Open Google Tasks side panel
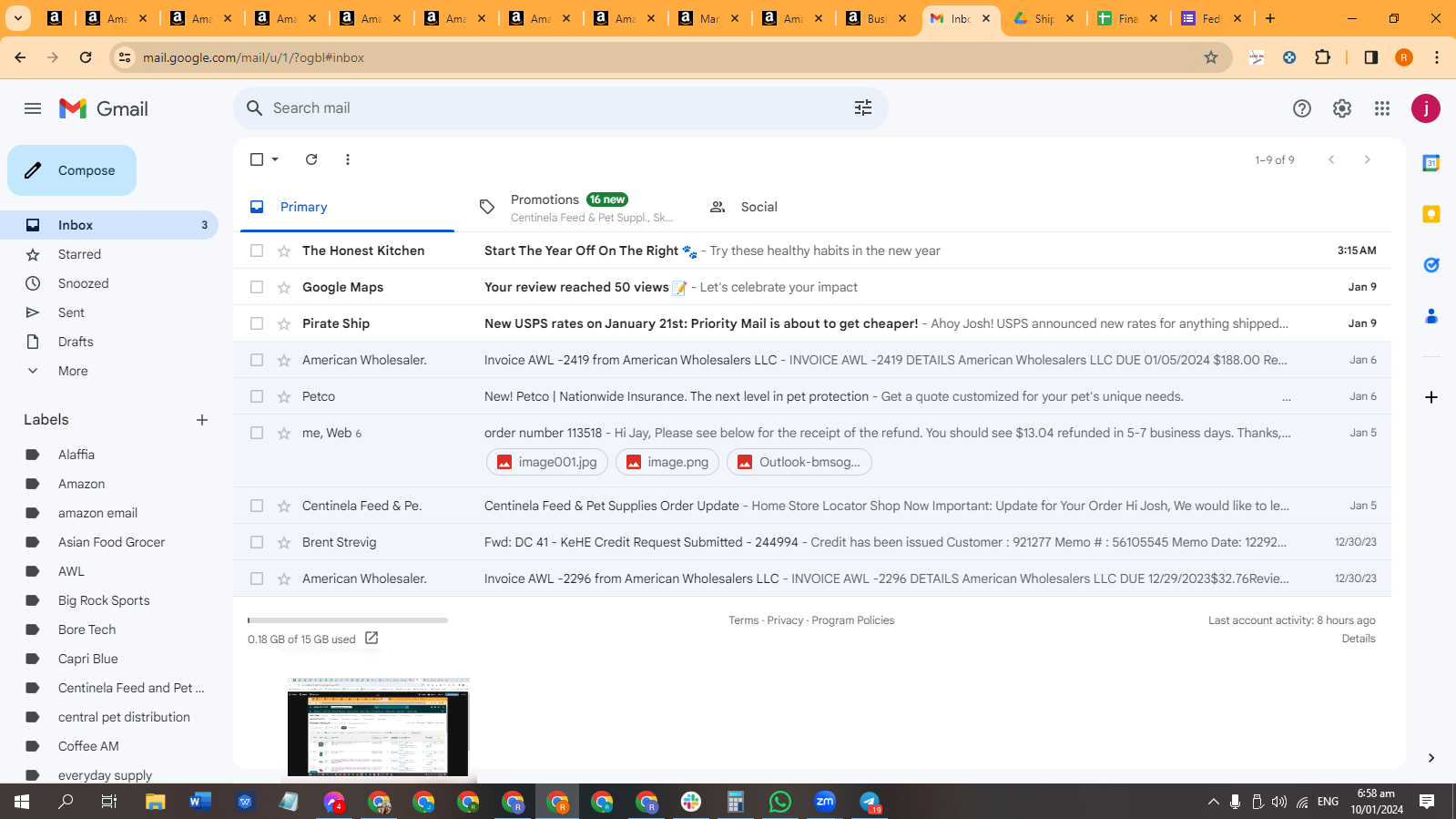The image size is (1456, 819). coord(1431,265)
